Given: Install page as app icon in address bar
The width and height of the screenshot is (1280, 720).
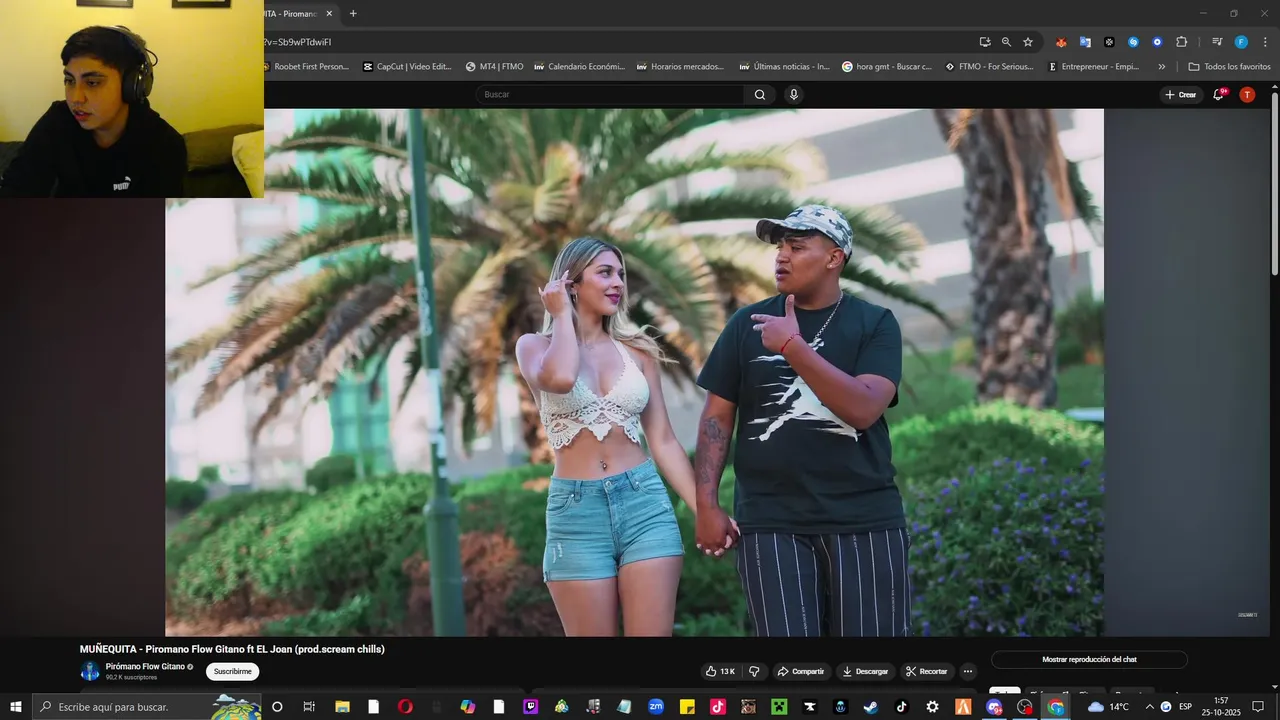Looking at the screenshot, I should click(x=985, y=42).
